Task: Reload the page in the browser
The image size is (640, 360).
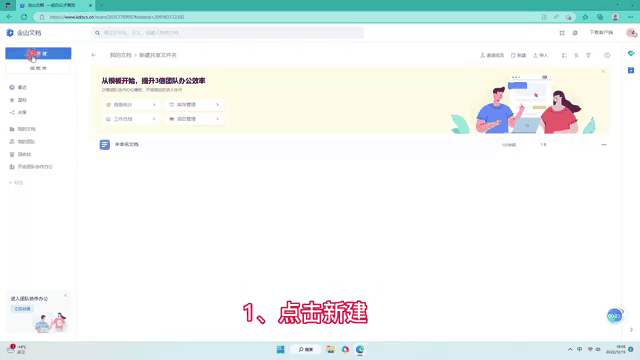Action: (24, 17)
